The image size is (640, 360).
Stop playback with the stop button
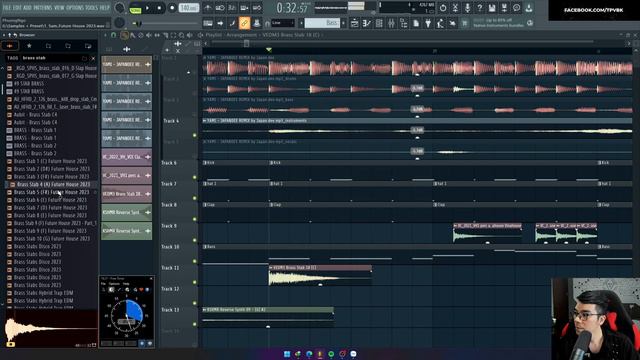[159, 8]
